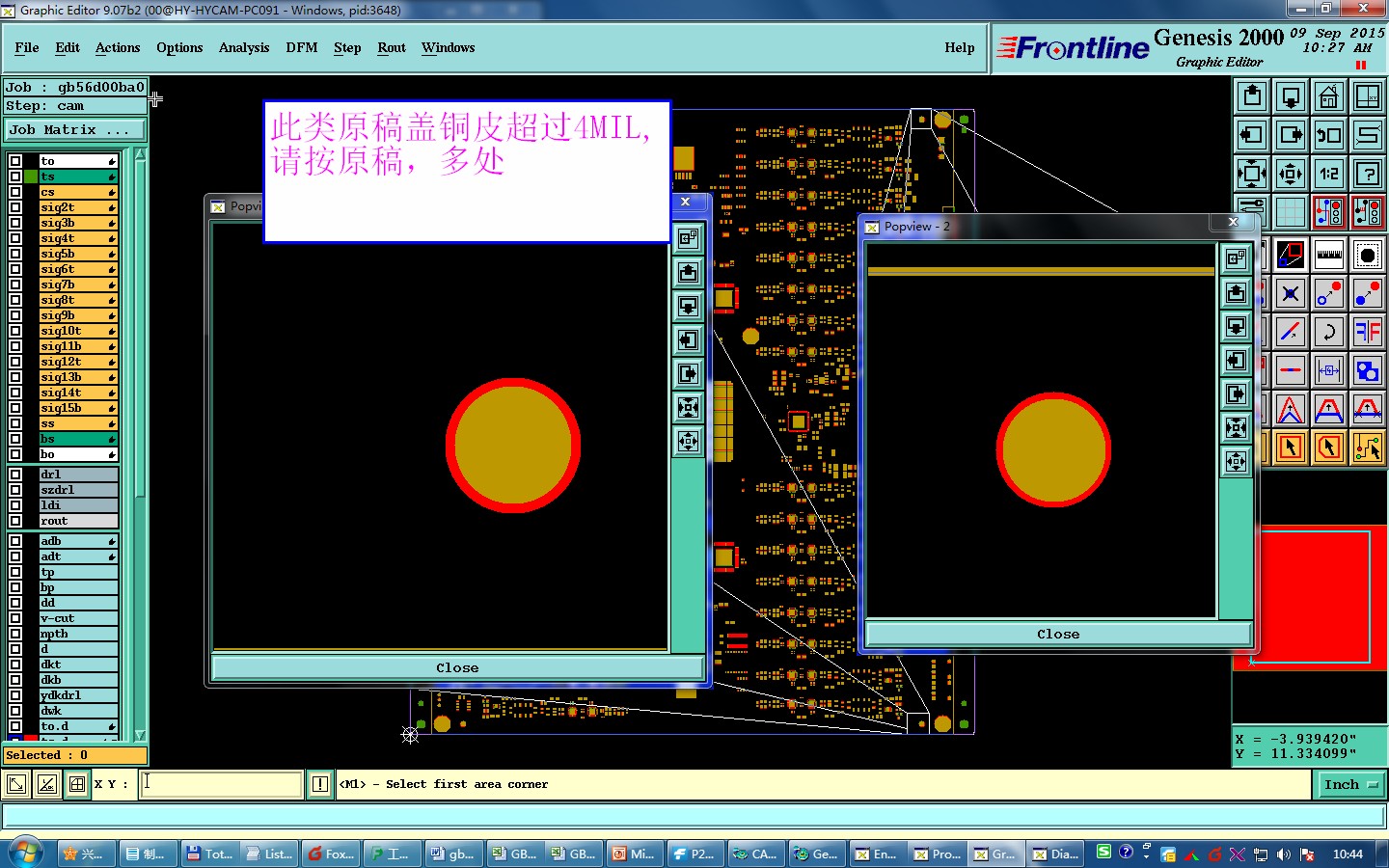
Task: Select the net selection arrow icon
Action: click(1368, 448)
